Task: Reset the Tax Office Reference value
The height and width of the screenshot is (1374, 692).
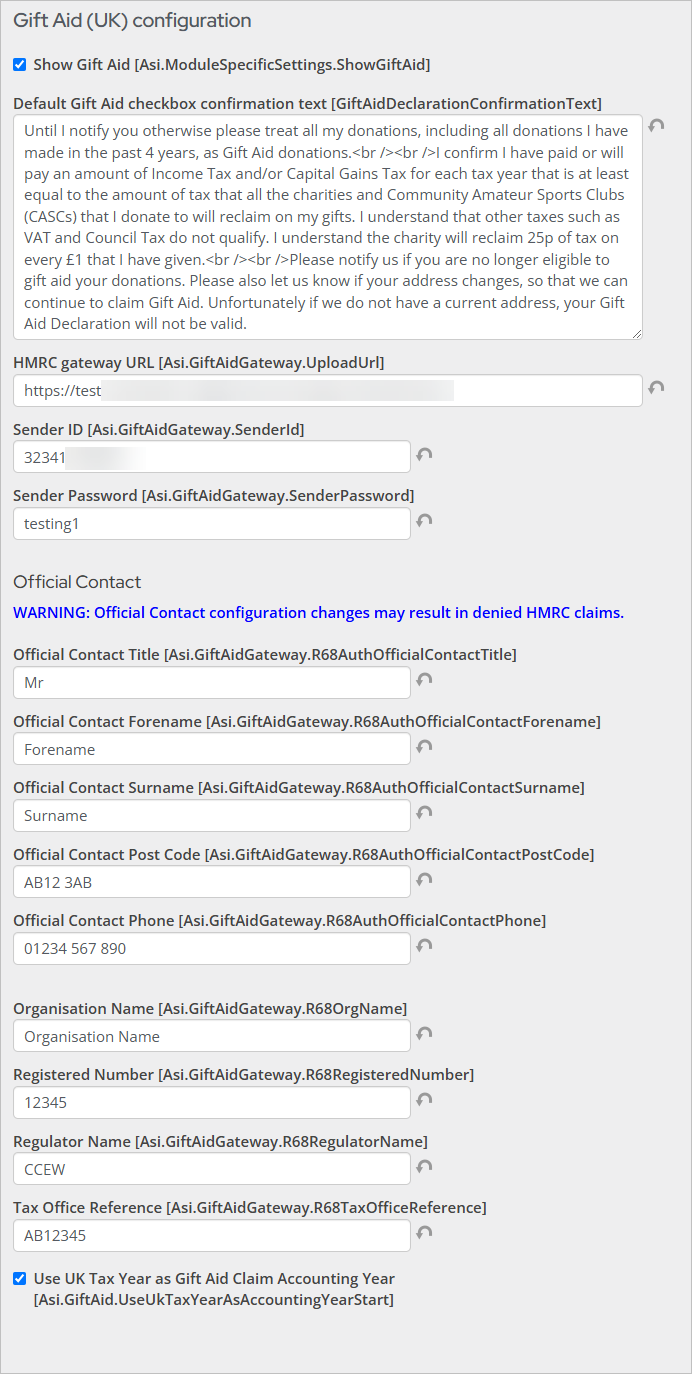Action: [424, 1233]
